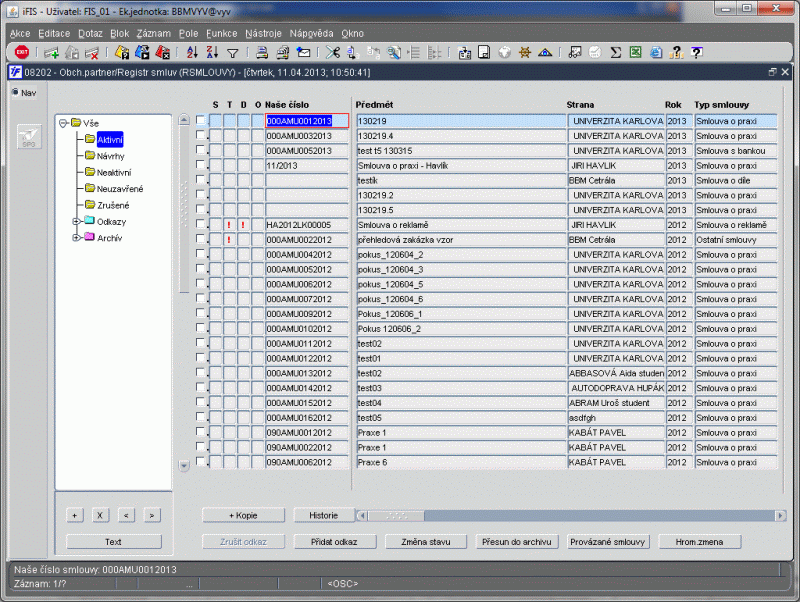Expand the Odkazy tree node
The width and height of the screenshot is (800, 602).
point(76,221)
